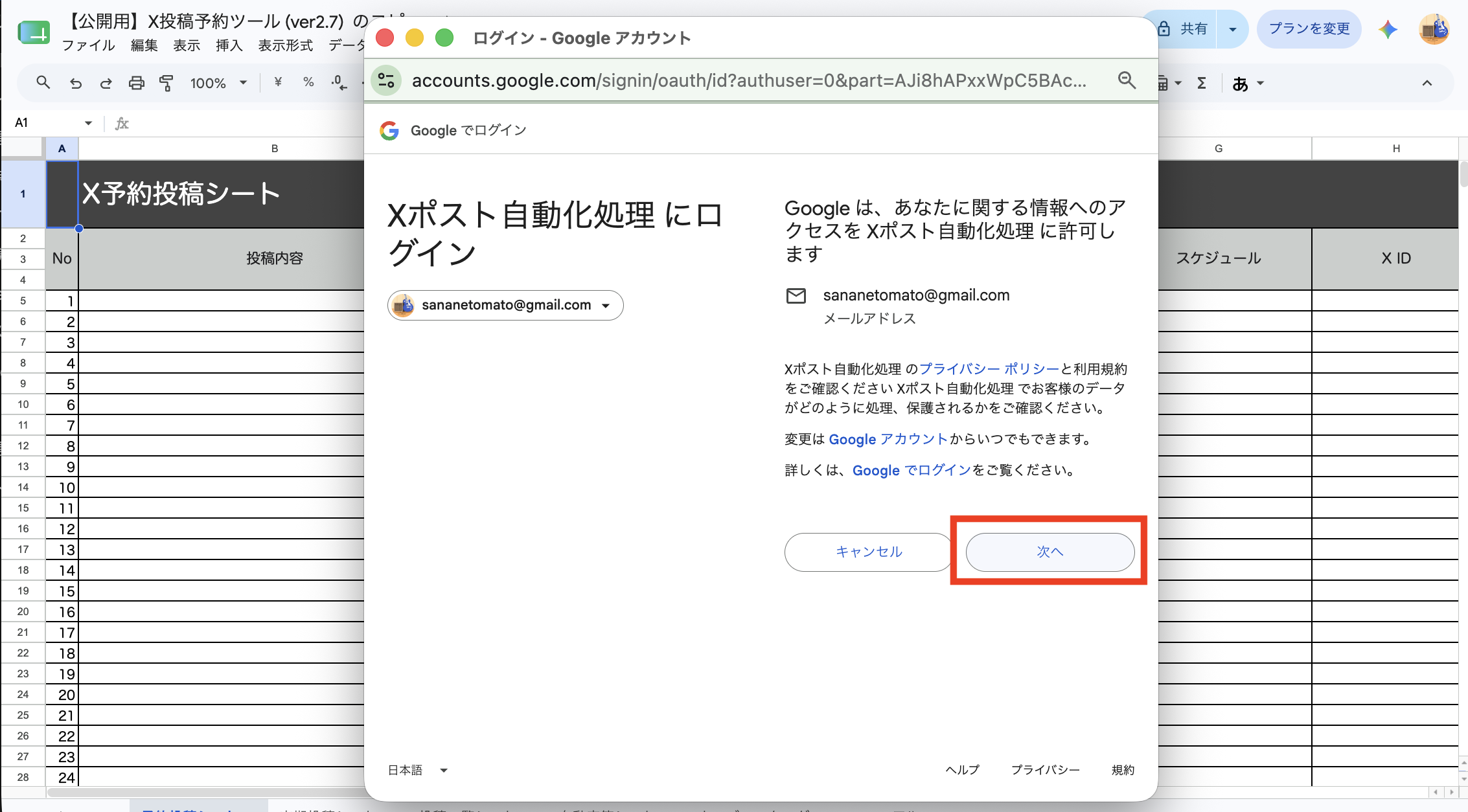This screenshot has width=1468, height=812.
Task: Click the sigma functions icon
Action: pos(1202,83)
